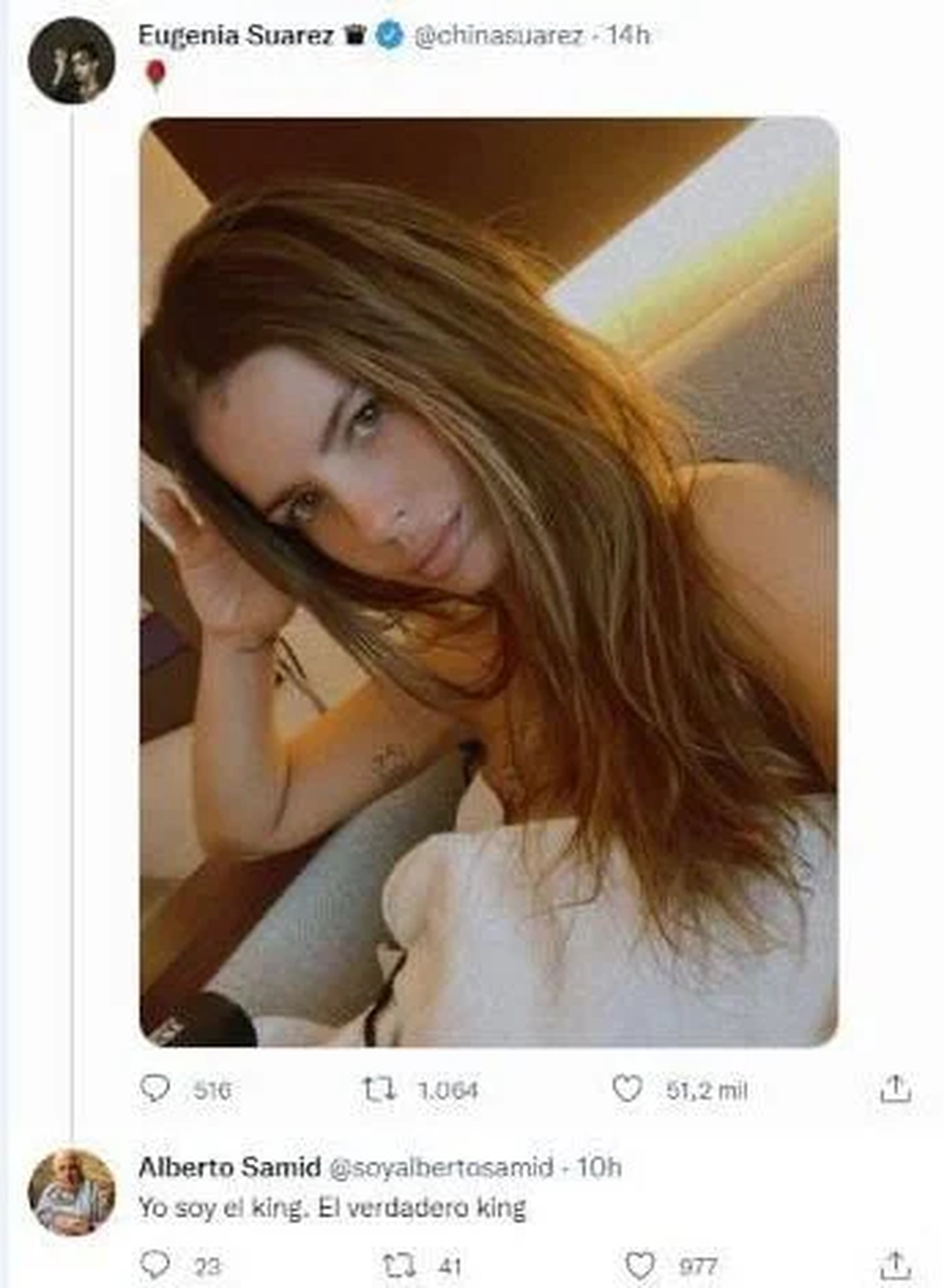Click reply icon on Alberto Samid's comment
The height and width of the screenshot is (1288, 944).
pos(155,1265)
